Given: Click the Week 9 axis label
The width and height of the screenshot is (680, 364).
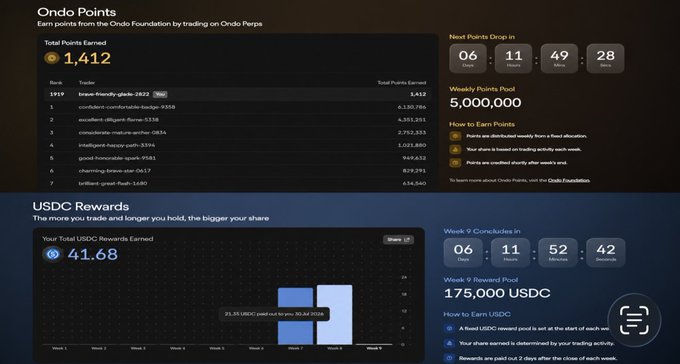Looking at the screenshot, I should [x=374, y=348].
